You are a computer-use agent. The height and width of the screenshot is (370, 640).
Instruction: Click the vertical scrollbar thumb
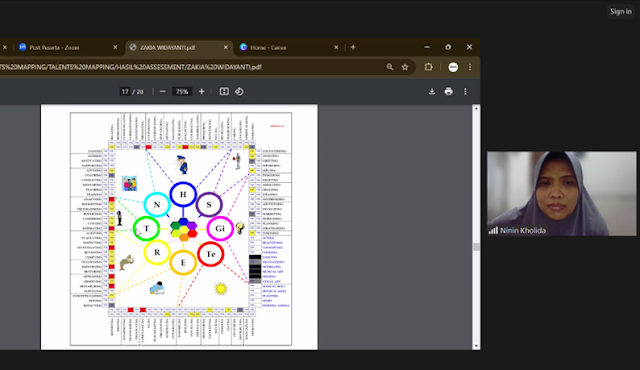(x=476, y=247)
